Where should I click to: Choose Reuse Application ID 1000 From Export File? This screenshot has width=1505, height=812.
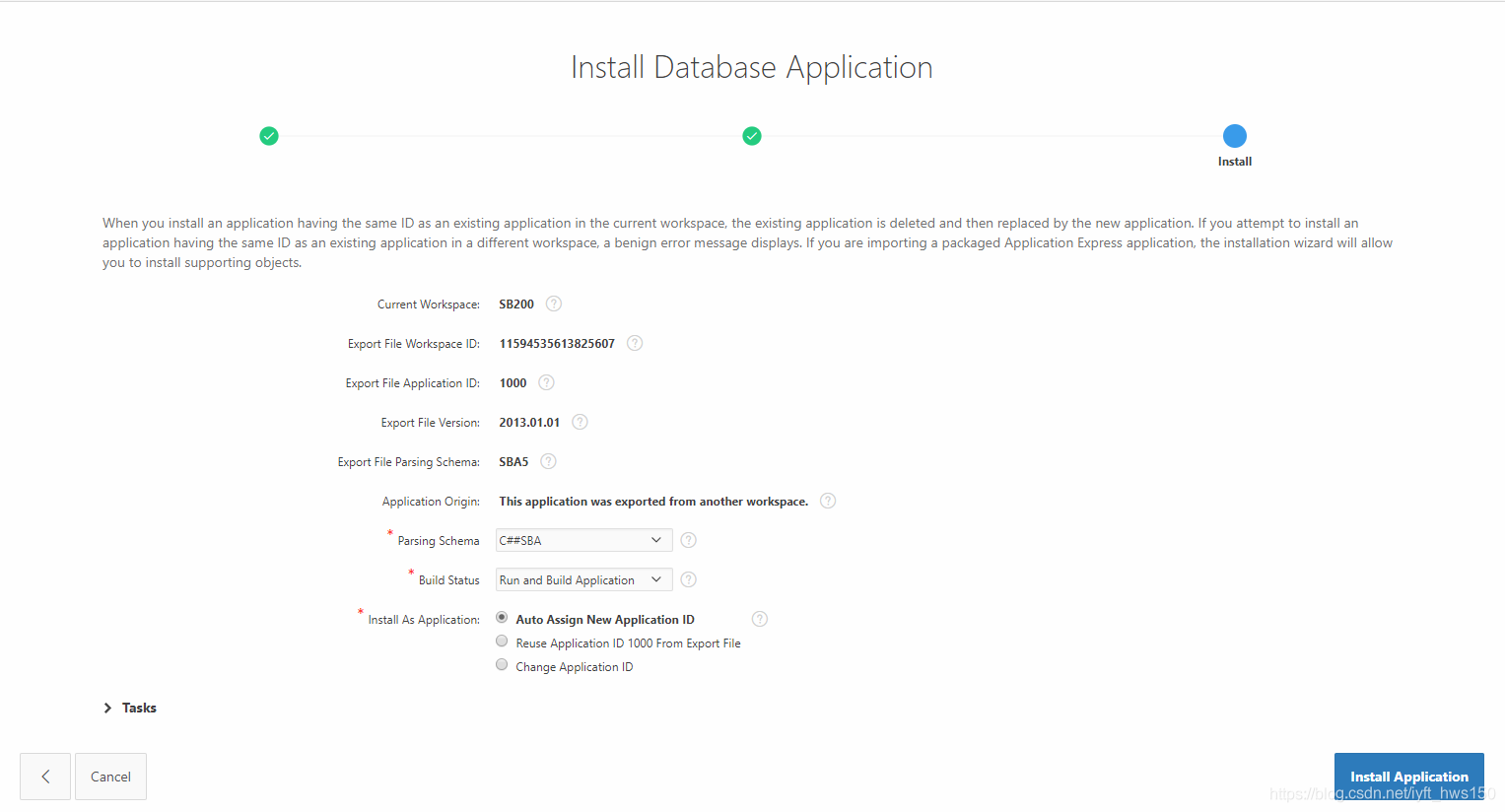tap(502, 642)
